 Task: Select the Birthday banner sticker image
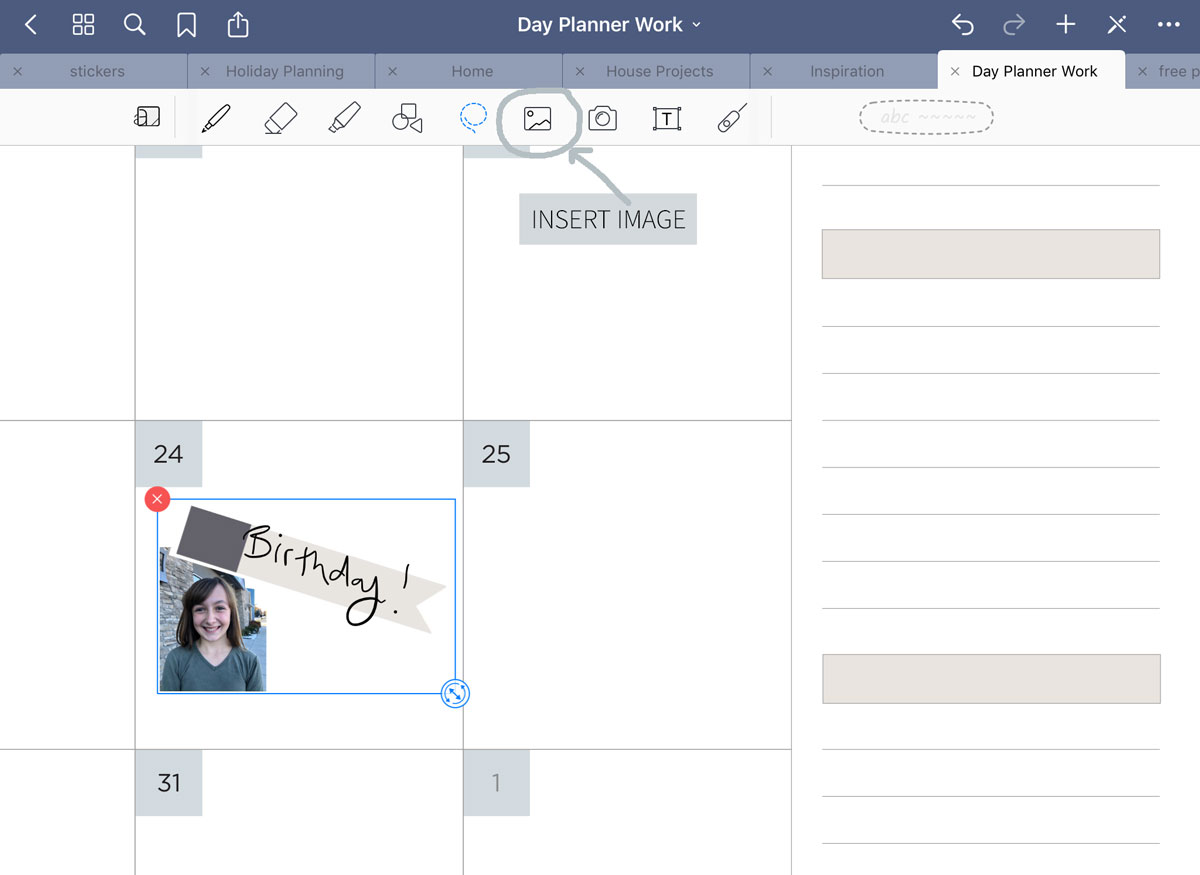pos(310,570)
